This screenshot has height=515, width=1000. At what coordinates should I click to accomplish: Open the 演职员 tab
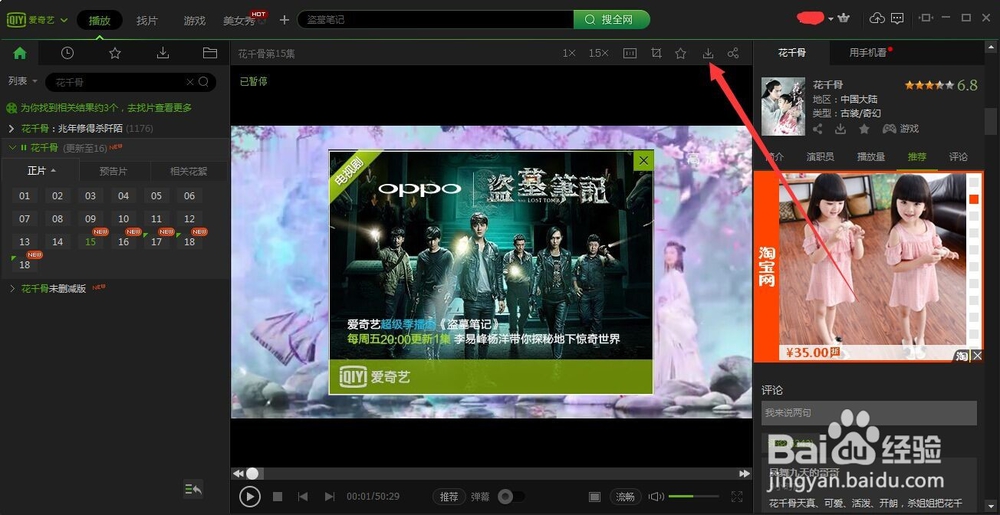point(820,156)
